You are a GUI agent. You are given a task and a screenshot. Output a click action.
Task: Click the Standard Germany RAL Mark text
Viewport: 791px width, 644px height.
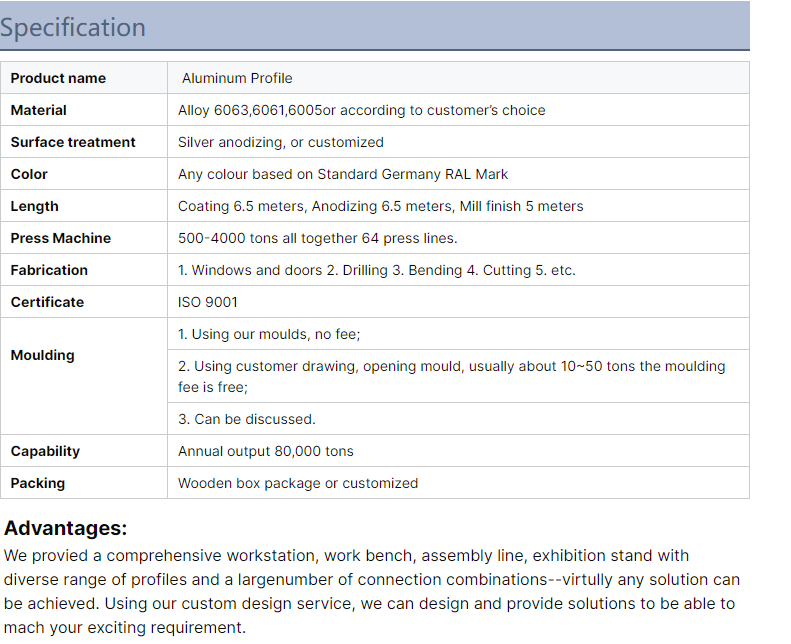tap(412, 174)
